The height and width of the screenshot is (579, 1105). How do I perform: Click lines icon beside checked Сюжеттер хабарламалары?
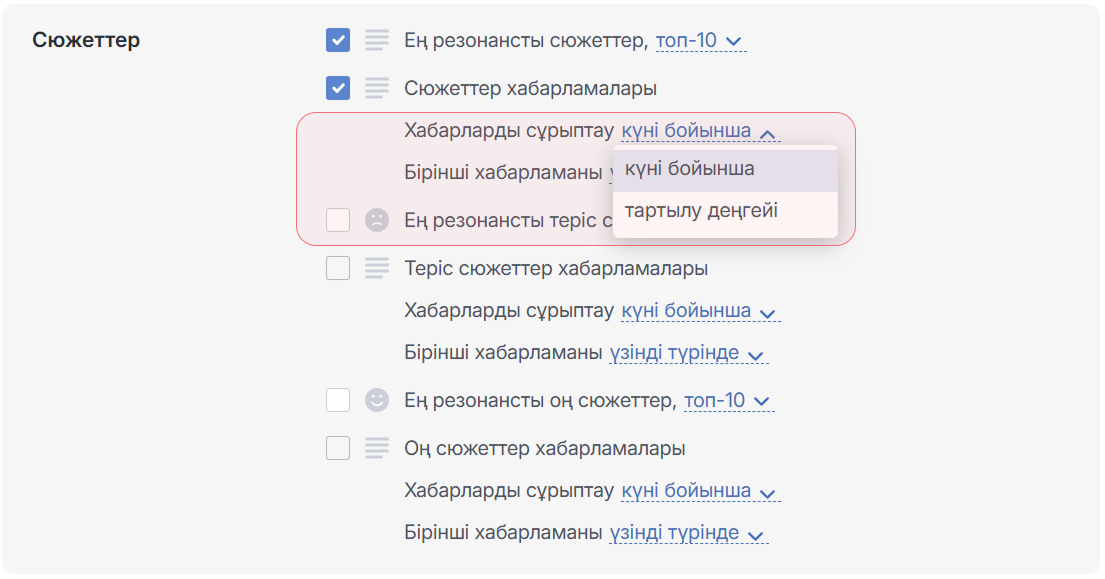point(376,88)
